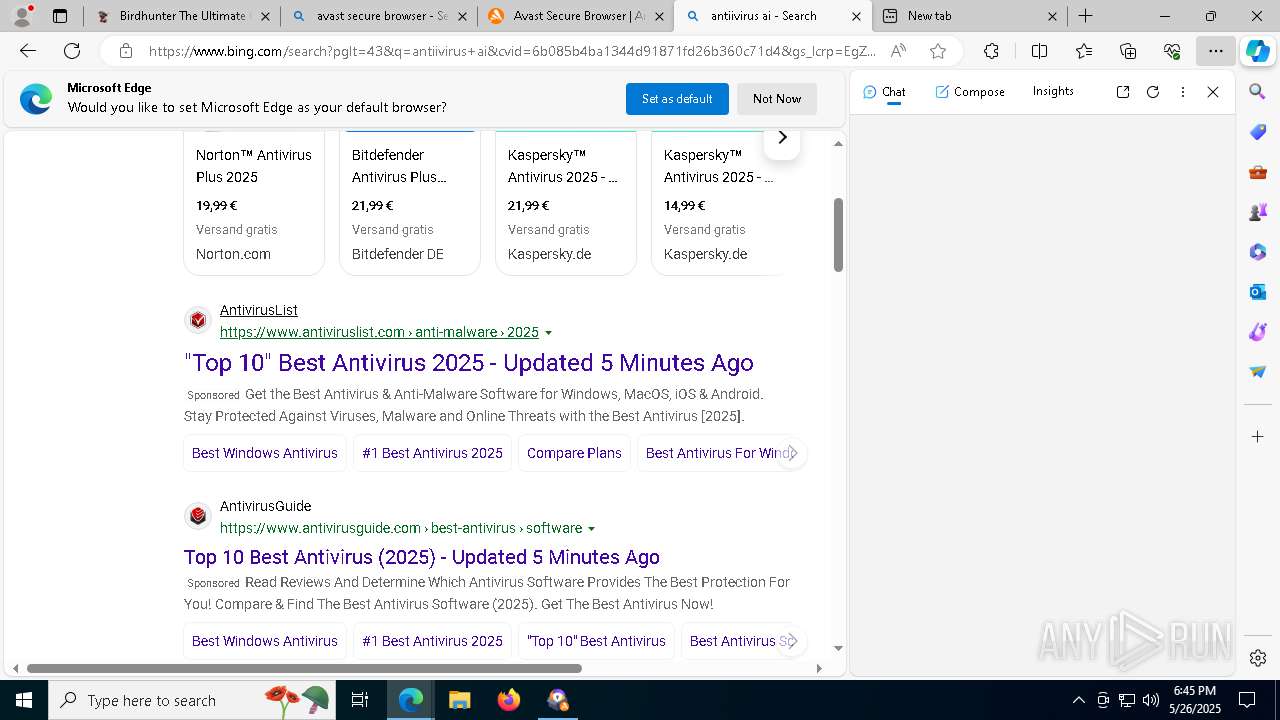This screenshot has width=1280, height=720.
Task: Open the tab actions menu icon
Action: click(60, 16)
